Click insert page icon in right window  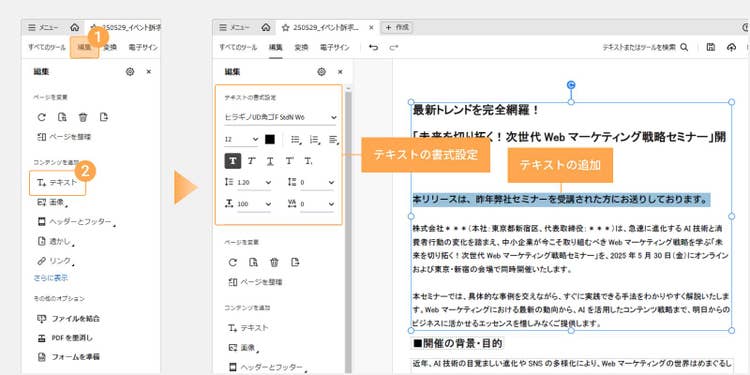click(x=296, y=262)
